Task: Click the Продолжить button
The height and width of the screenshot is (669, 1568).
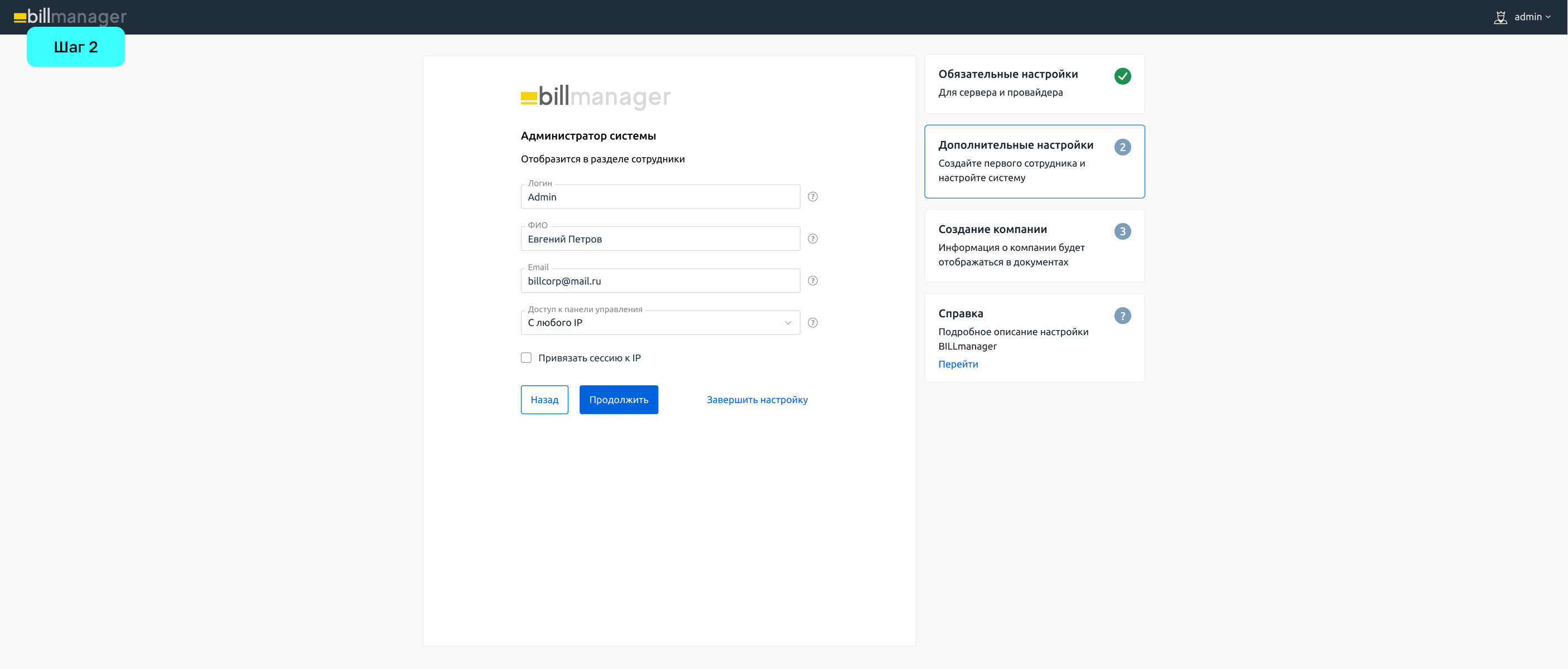Action: click(x=619, y=400)
